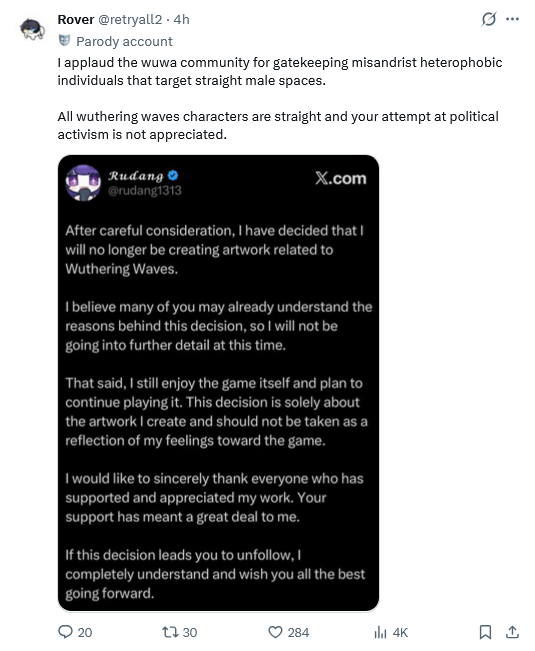The image size is (535, 651).
Task: Click the X.com logo in the image
Action: (x=340, y=178)
